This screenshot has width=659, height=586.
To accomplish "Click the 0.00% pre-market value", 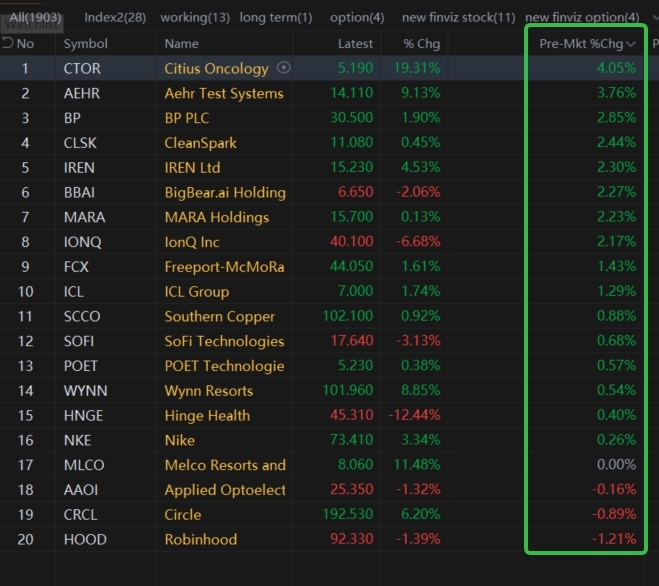I will pos(616,465).
